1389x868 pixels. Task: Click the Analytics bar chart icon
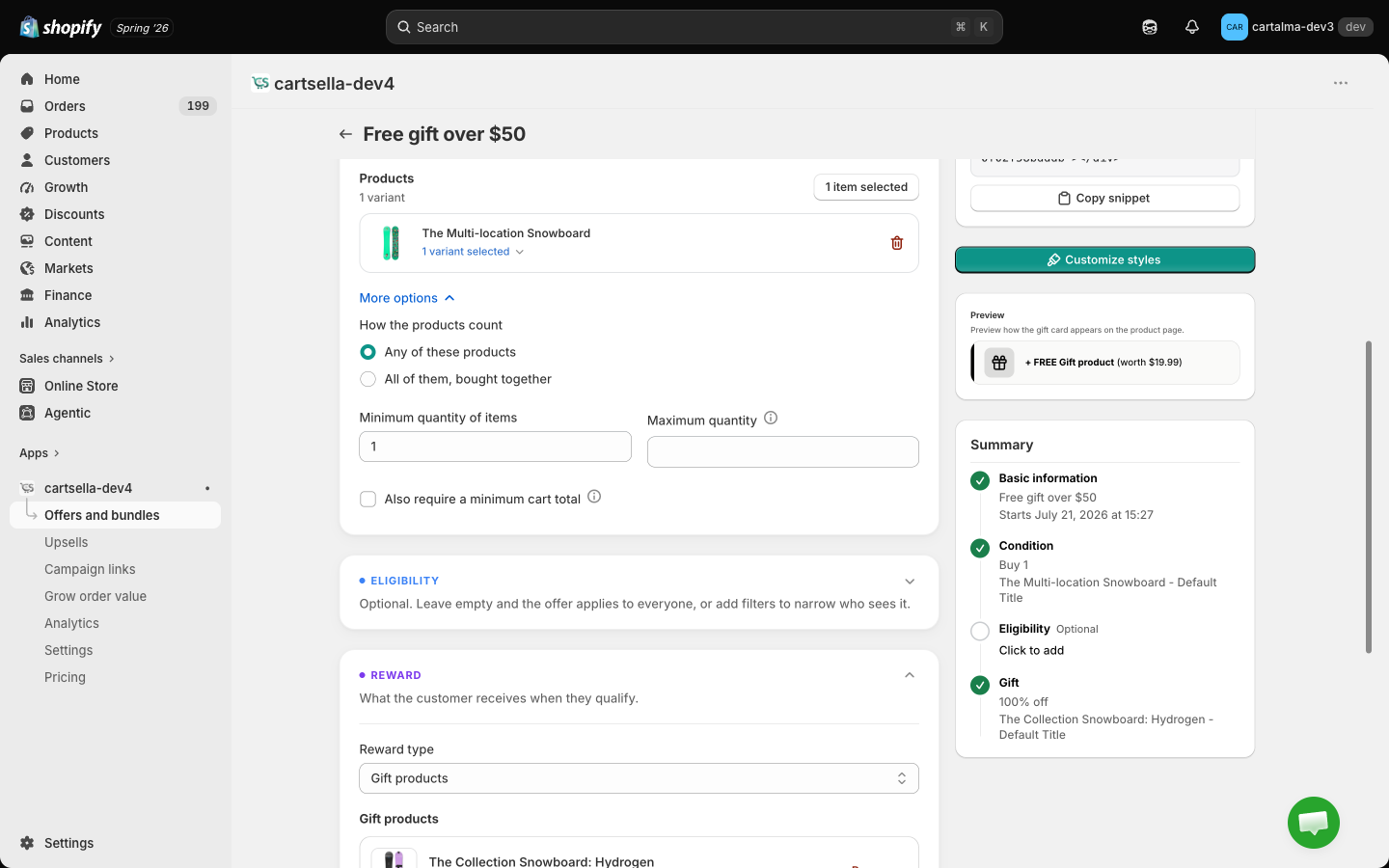(x=27, y=322)
